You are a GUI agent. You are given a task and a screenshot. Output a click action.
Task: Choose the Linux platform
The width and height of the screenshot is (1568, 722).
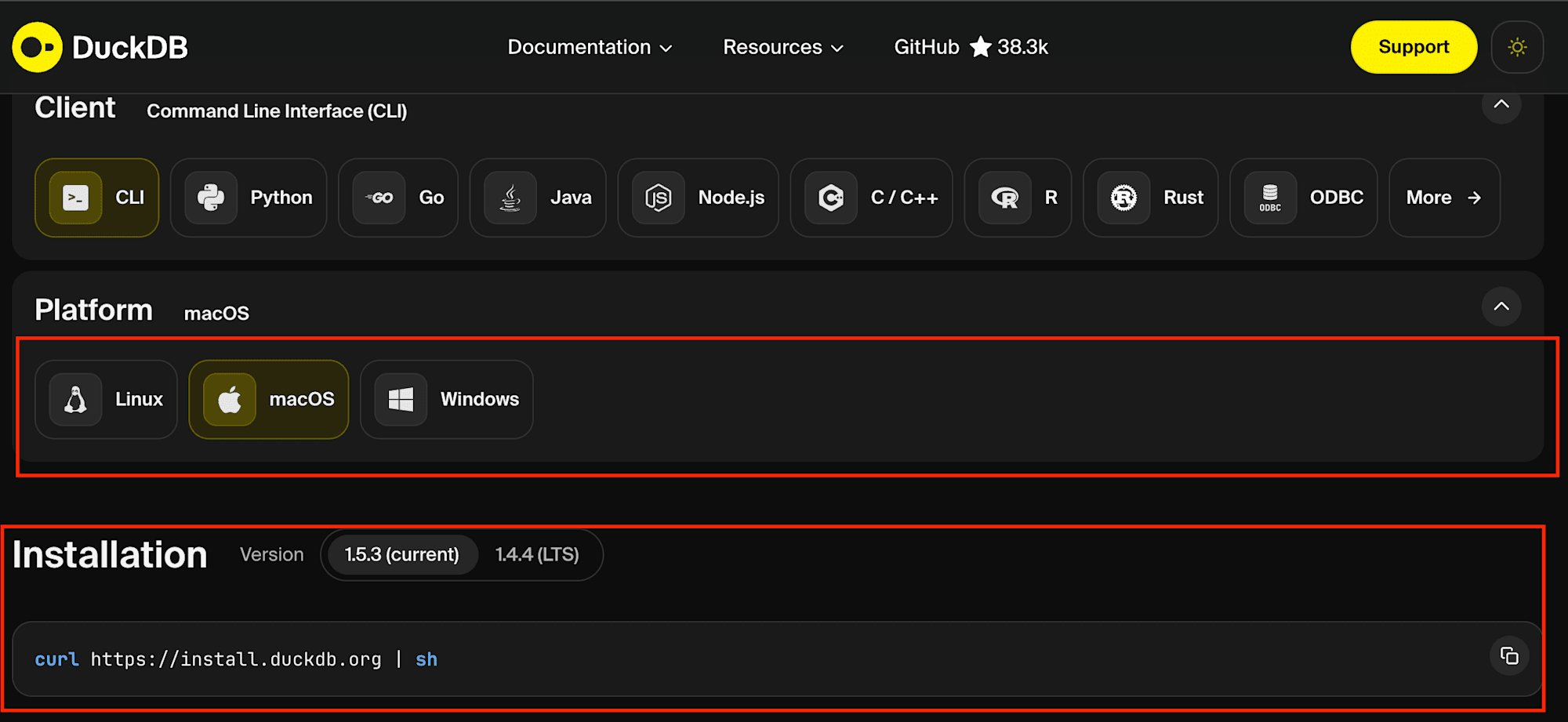click(107, 400)
